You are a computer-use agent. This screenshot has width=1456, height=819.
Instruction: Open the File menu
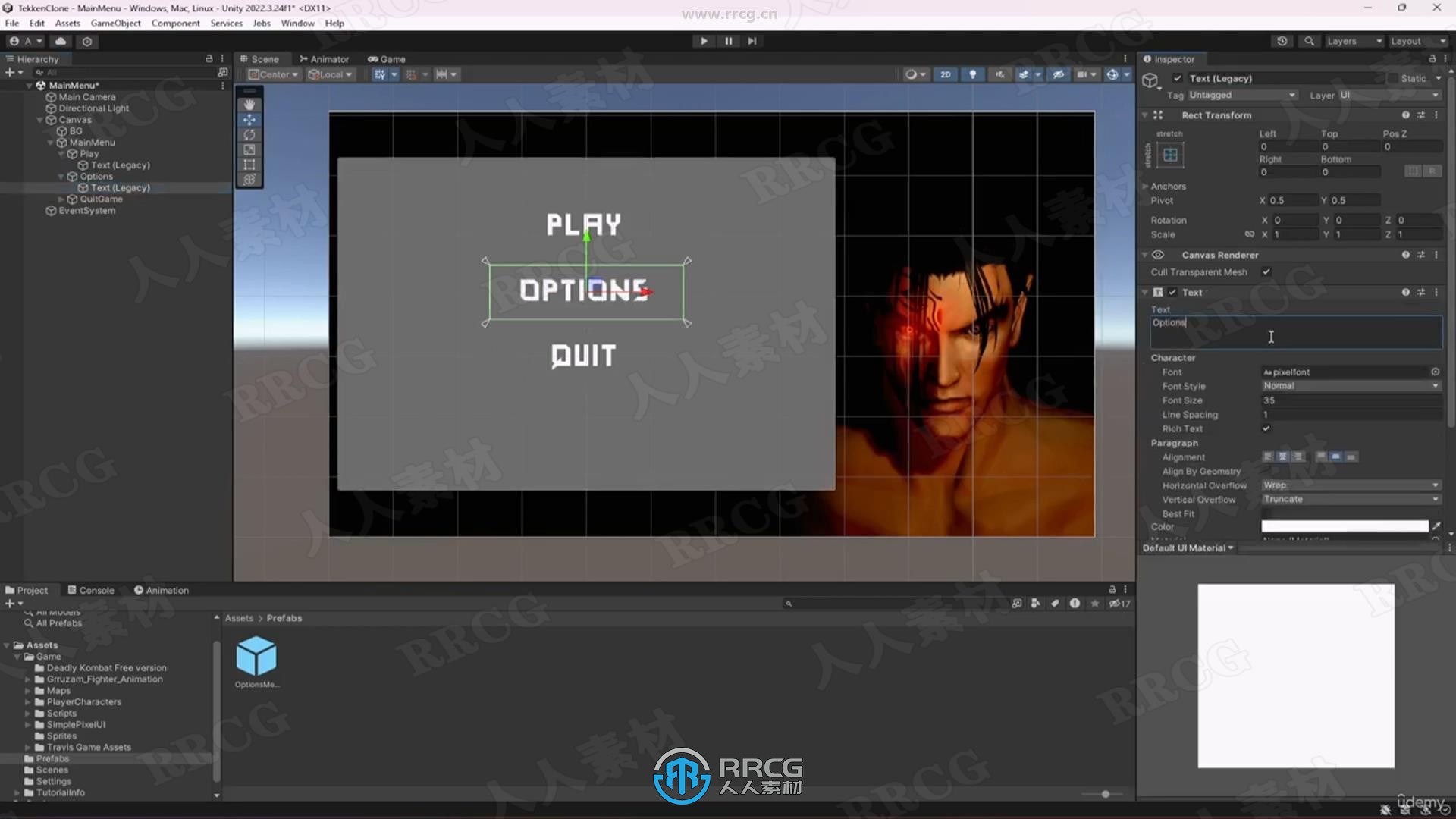pos(12,23)
